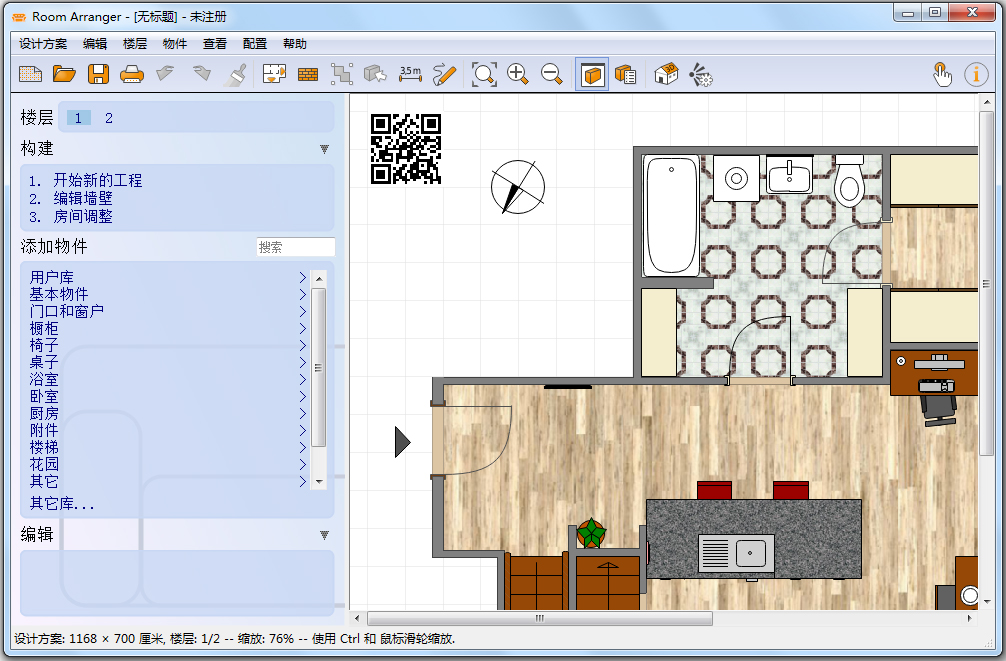Save the project with the floppy disk icon
Viewport: 1006px width, 661px height.
pyautogui.click(x=98, y=74)
